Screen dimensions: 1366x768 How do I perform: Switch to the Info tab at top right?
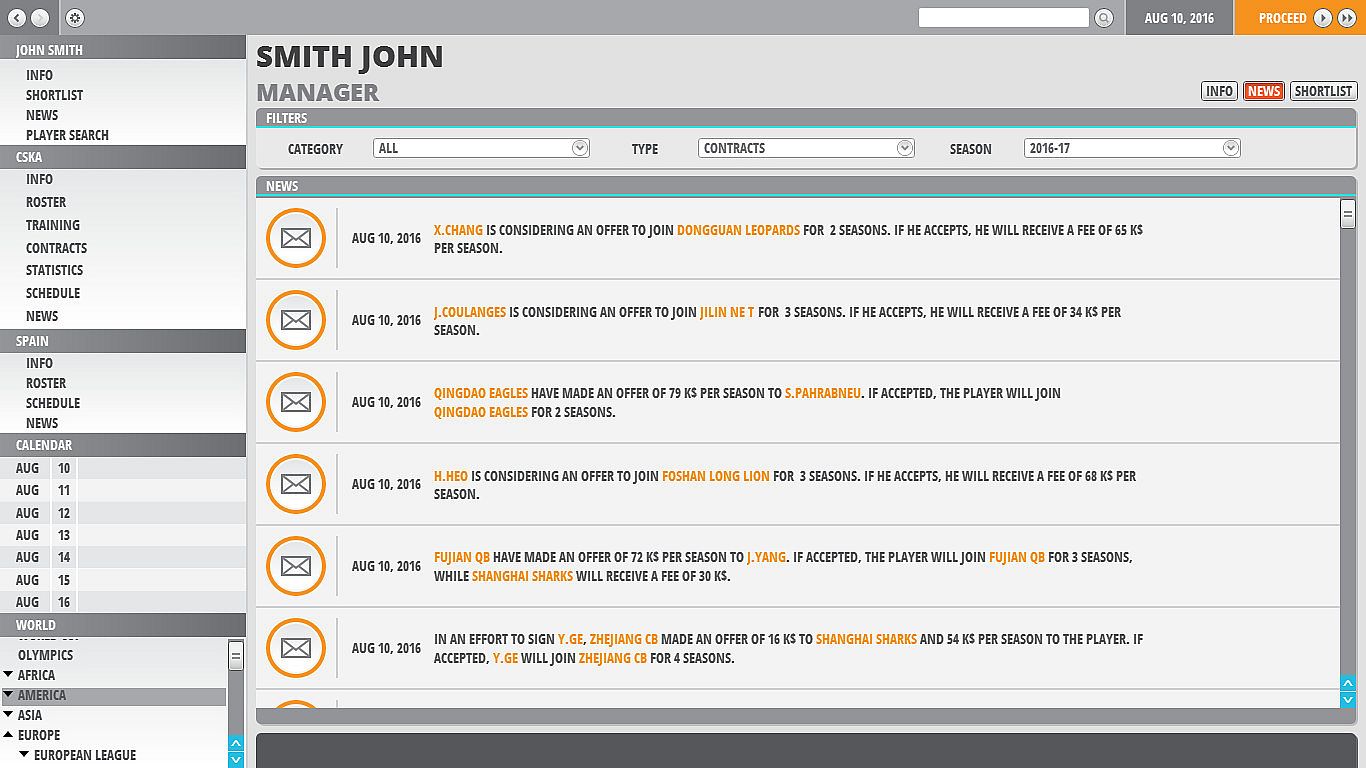pyautogui.click(x=1219, y=91)
